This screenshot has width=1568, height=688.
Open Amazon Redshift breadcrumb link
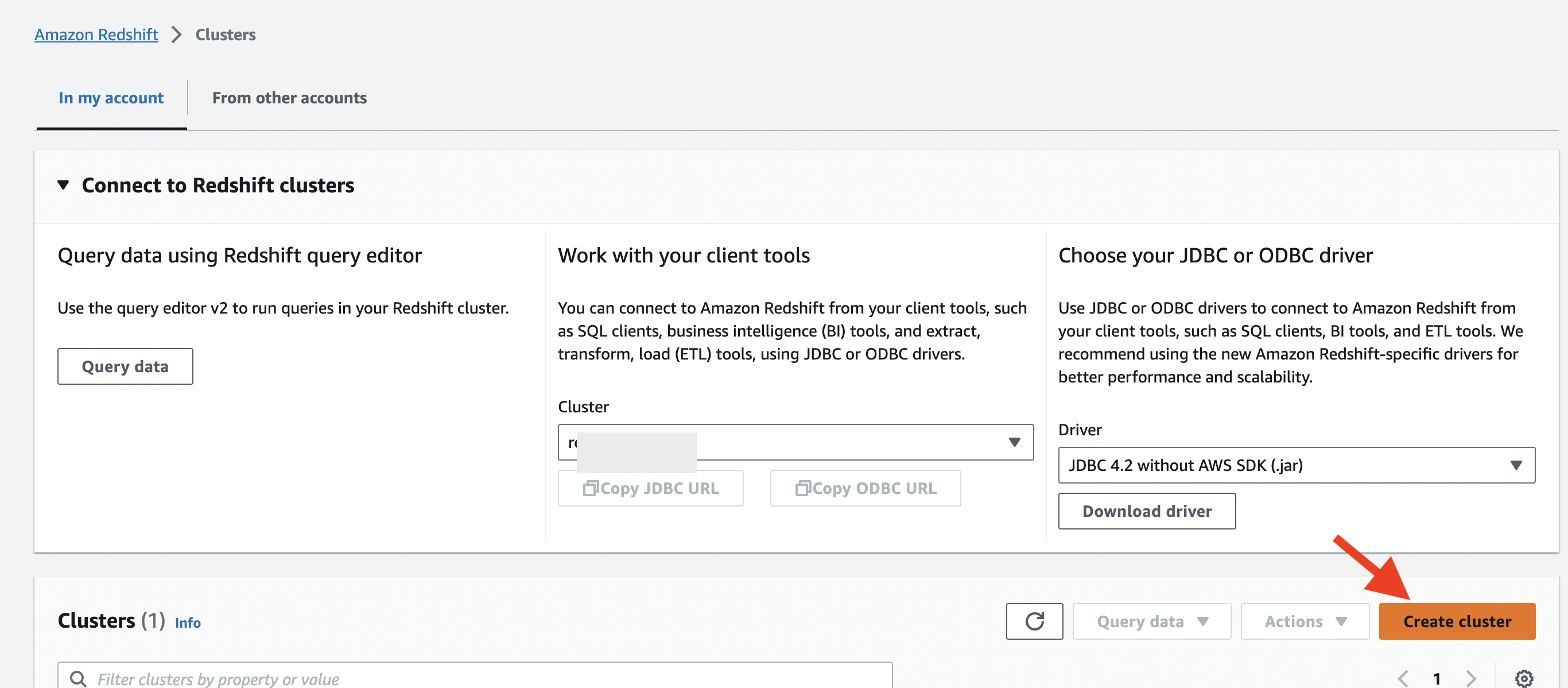point(96,34)
